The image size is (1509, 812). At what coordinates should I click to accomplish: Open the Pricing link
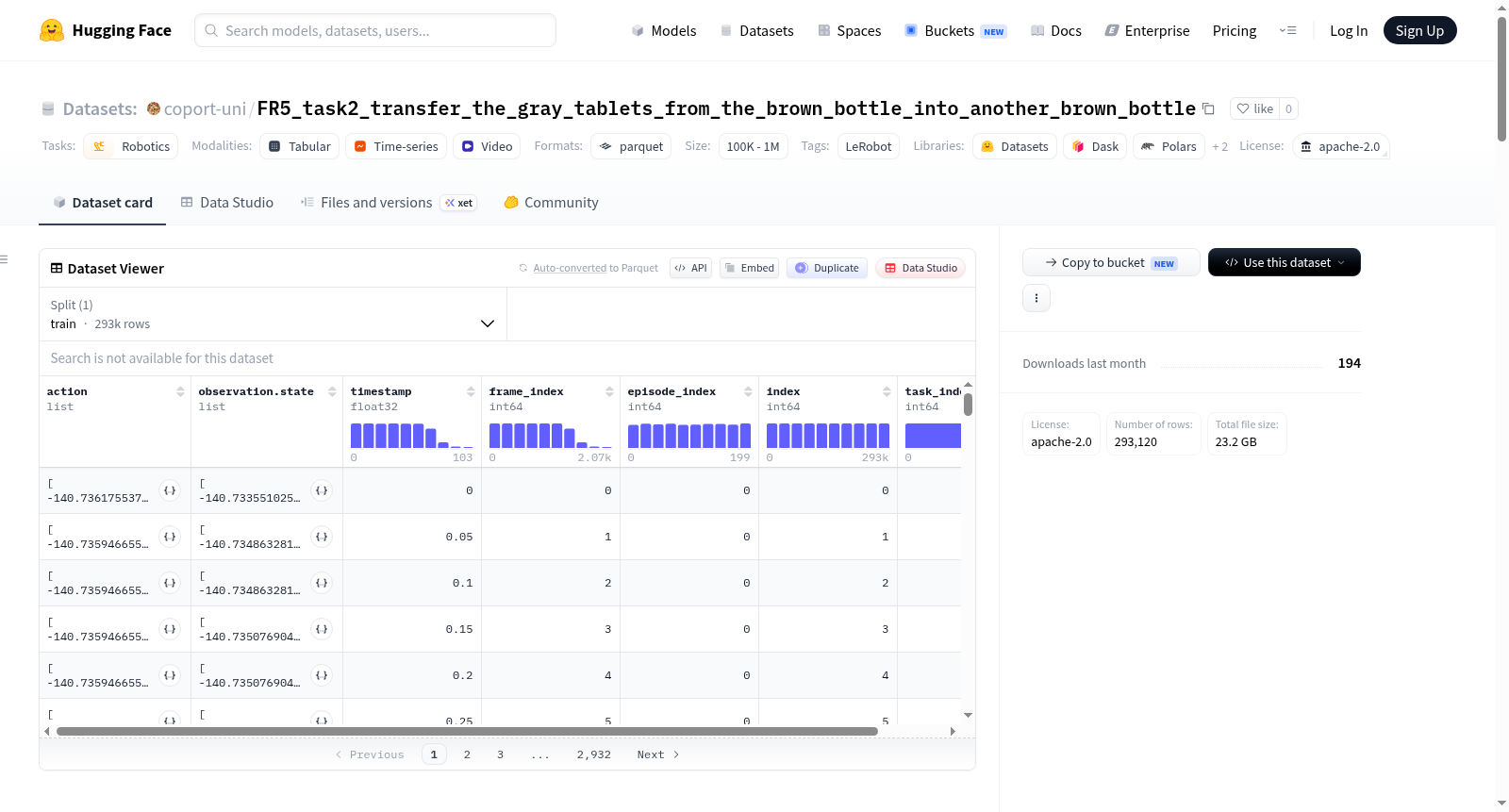pyautogui.click(x=1235, y=31)
